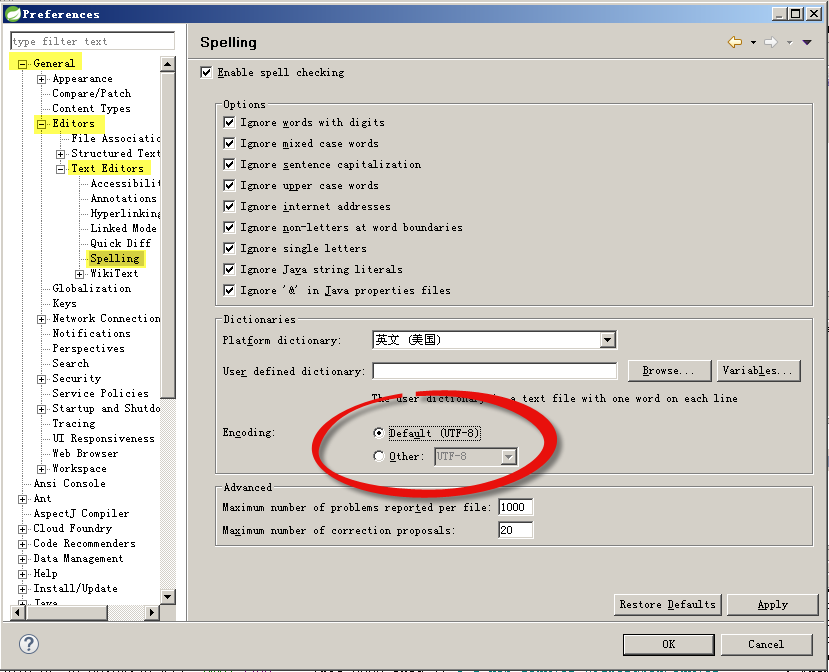Click the back navigation arrow icon
Viewport: 829px width, 672px height.
pyautogui.click(x=734, y=42)
